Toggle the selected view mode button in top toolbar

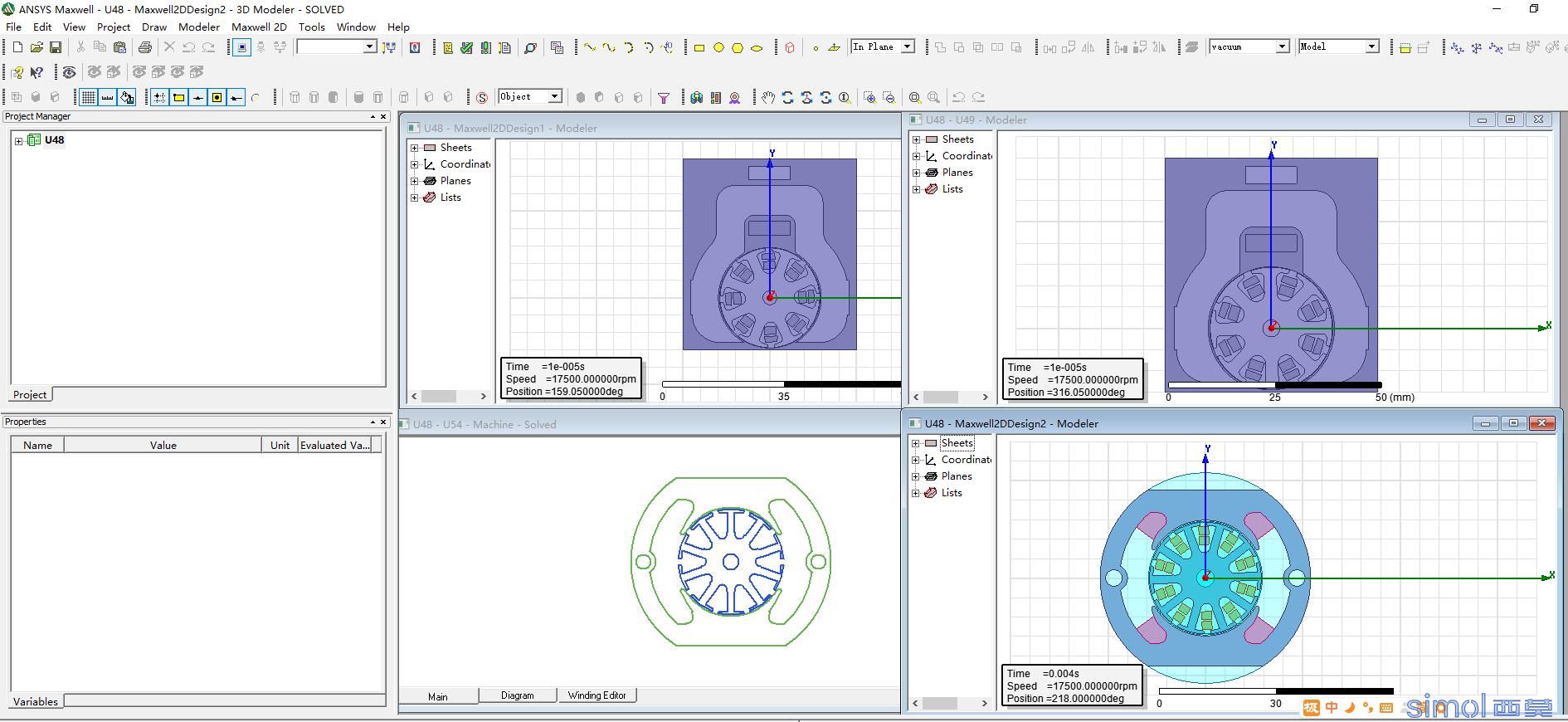click(x=241, y=47)
